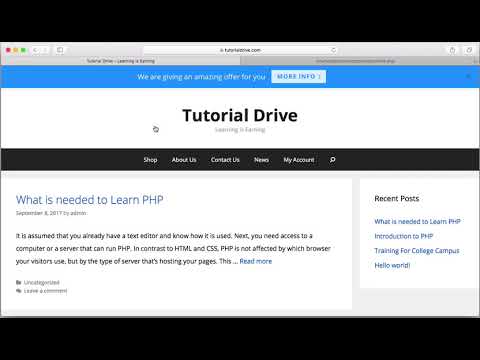Viewport: 480px width, 360px height.
Task: Click the tutorialdrive.com address bar
Action: pyautogui.click(x=240, y=50)
